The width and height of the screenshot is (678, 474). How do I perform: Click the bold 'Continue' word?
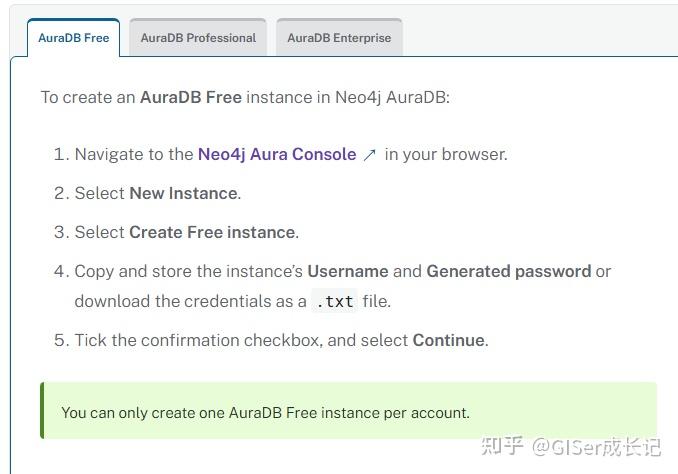pos(448,340)
